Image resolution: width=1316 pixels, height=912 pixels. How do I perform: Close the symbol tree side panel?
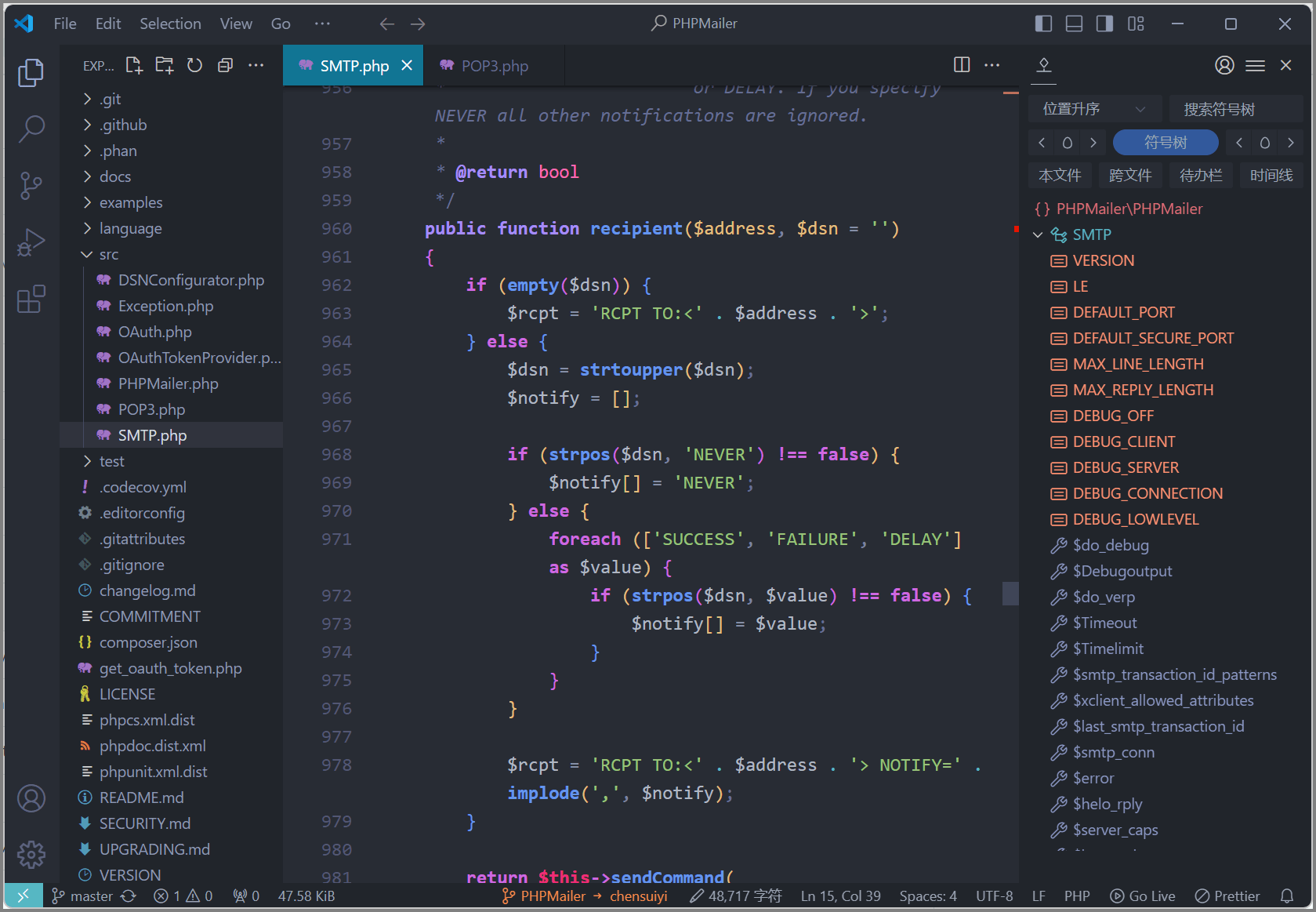1285,65
